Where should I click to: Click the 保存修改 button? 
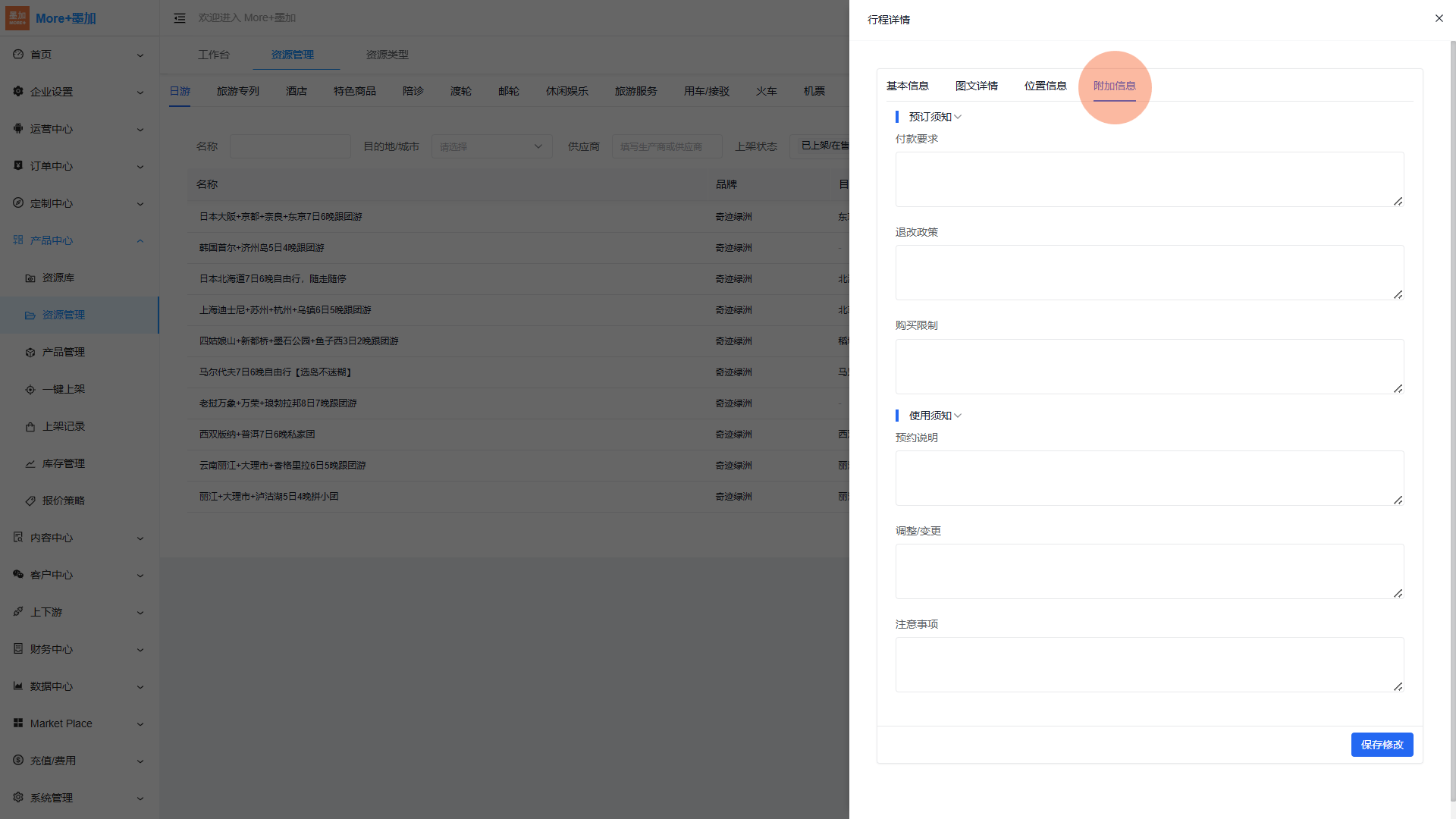pyautogui.click(x=1381, y=745)
